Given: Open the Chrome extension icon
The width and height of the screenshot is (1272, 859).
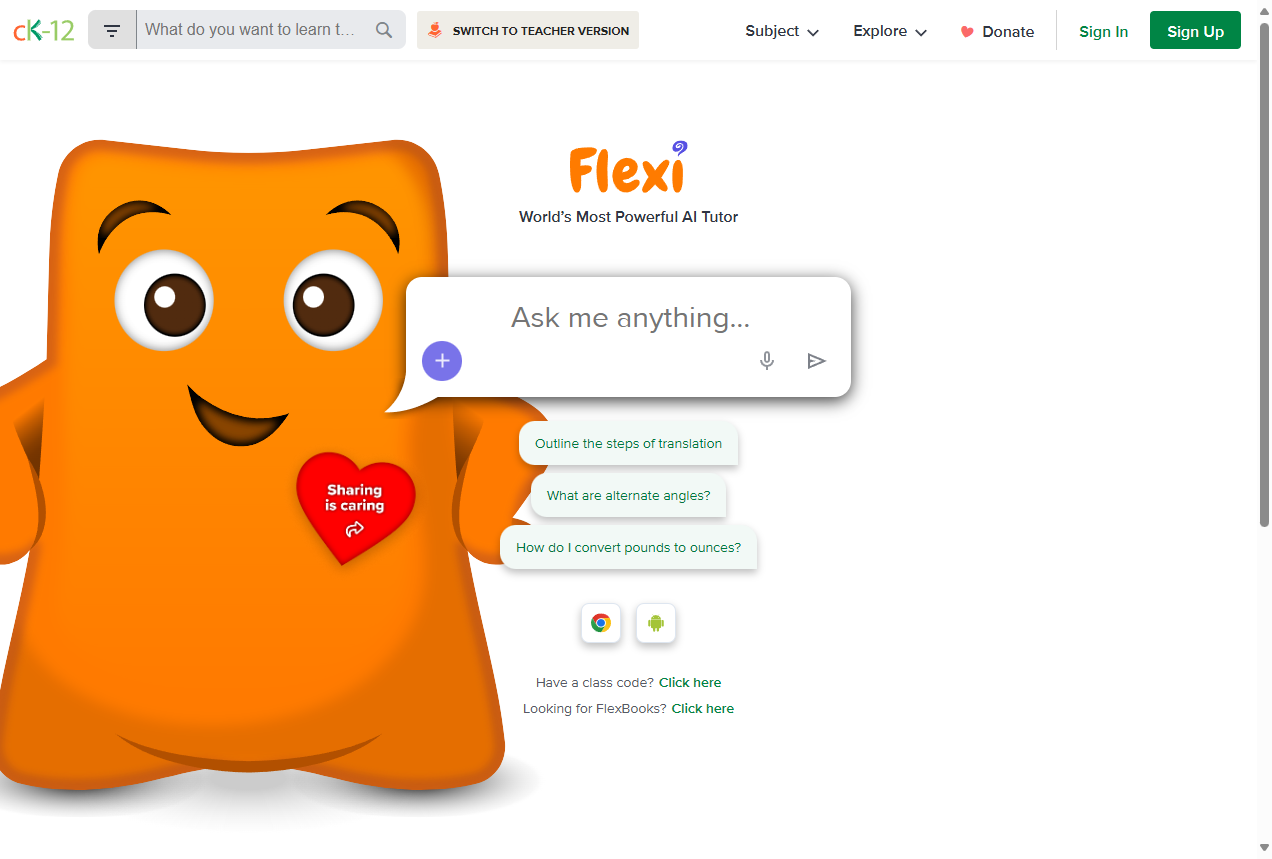Looking at the screenshot, I should point(601,623).
